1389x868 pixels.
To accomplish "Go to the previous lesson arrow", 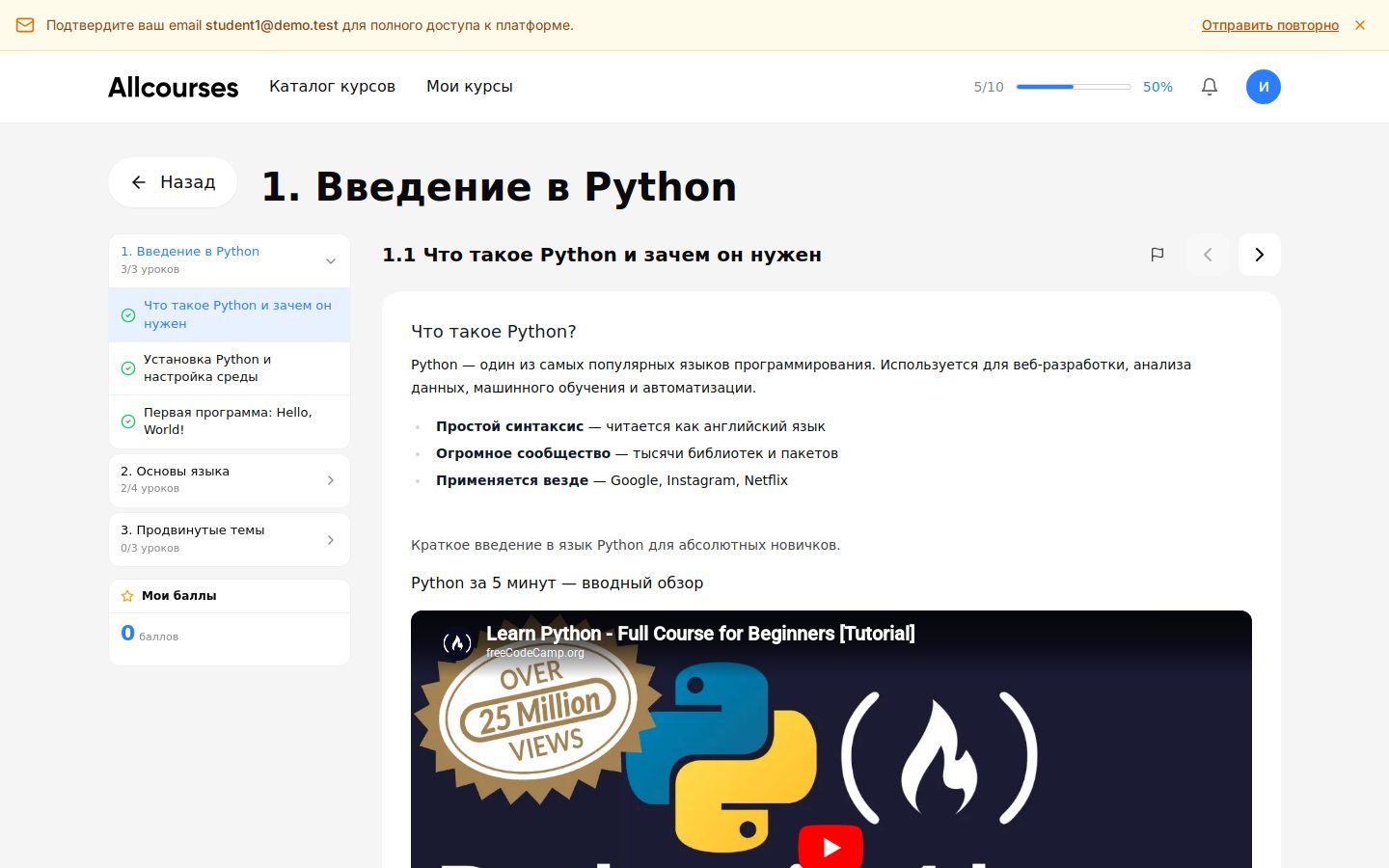I will click(1208, 255).
